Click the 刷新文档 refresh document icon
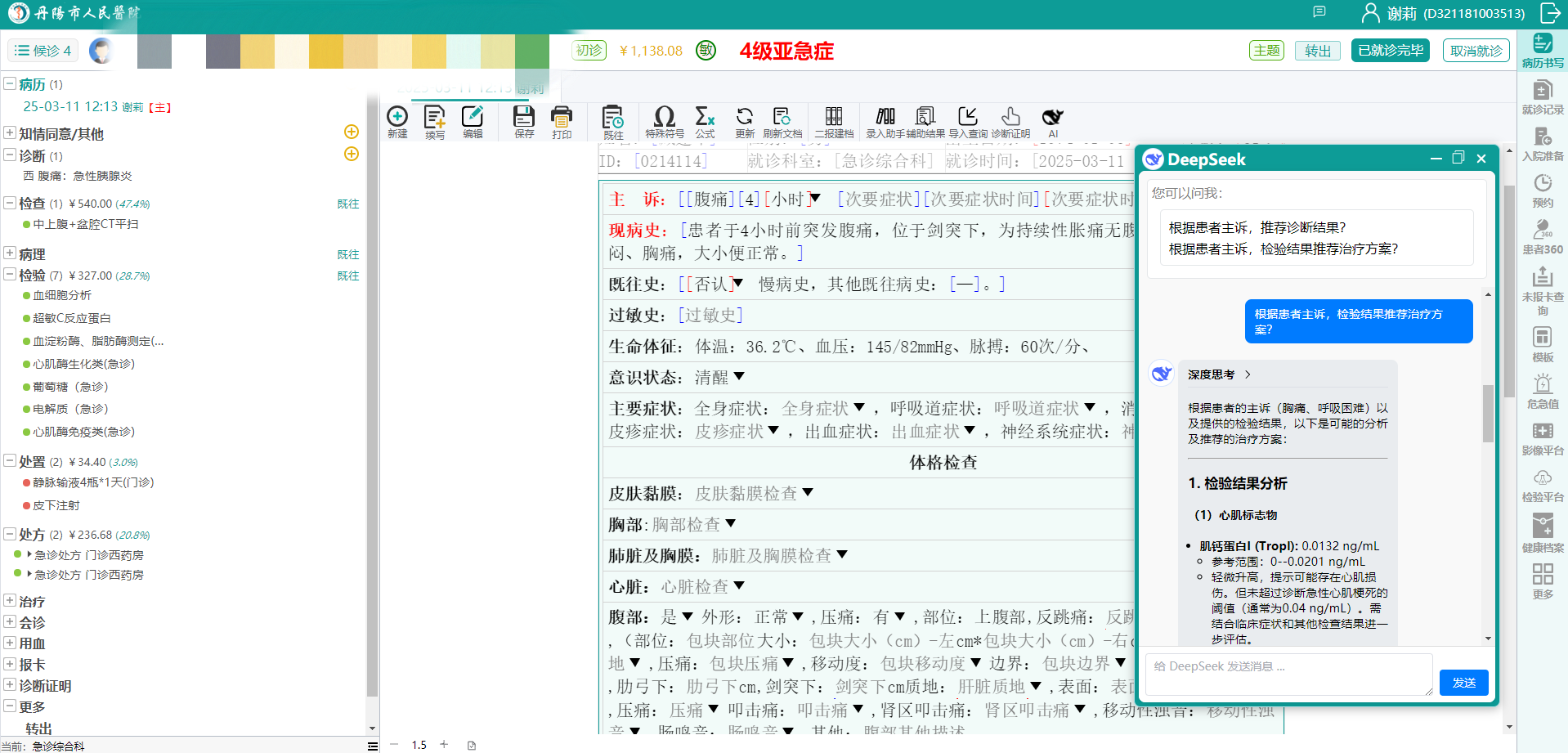The height and width of the screenshot is (753, 1568). 782,122
